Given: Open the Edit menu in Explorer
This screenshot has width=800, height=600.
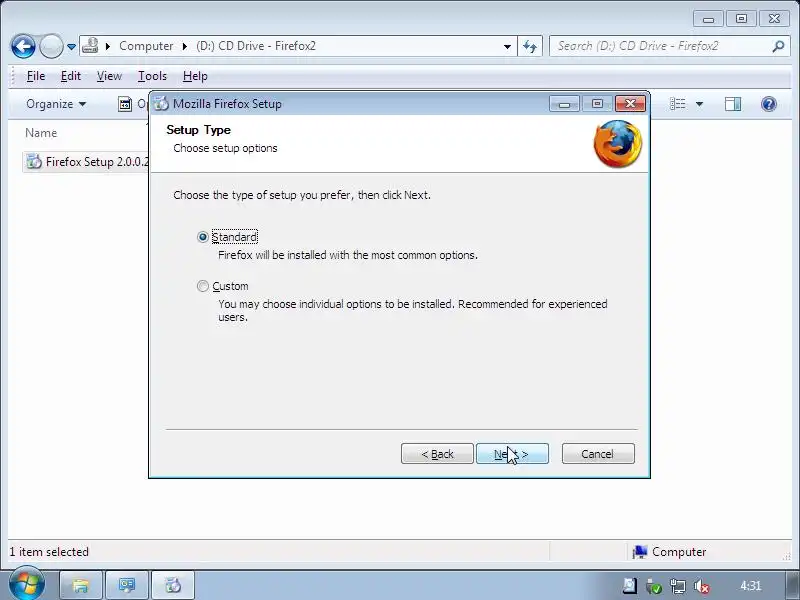Looking at the screenshot, I should tap(70, 76).
